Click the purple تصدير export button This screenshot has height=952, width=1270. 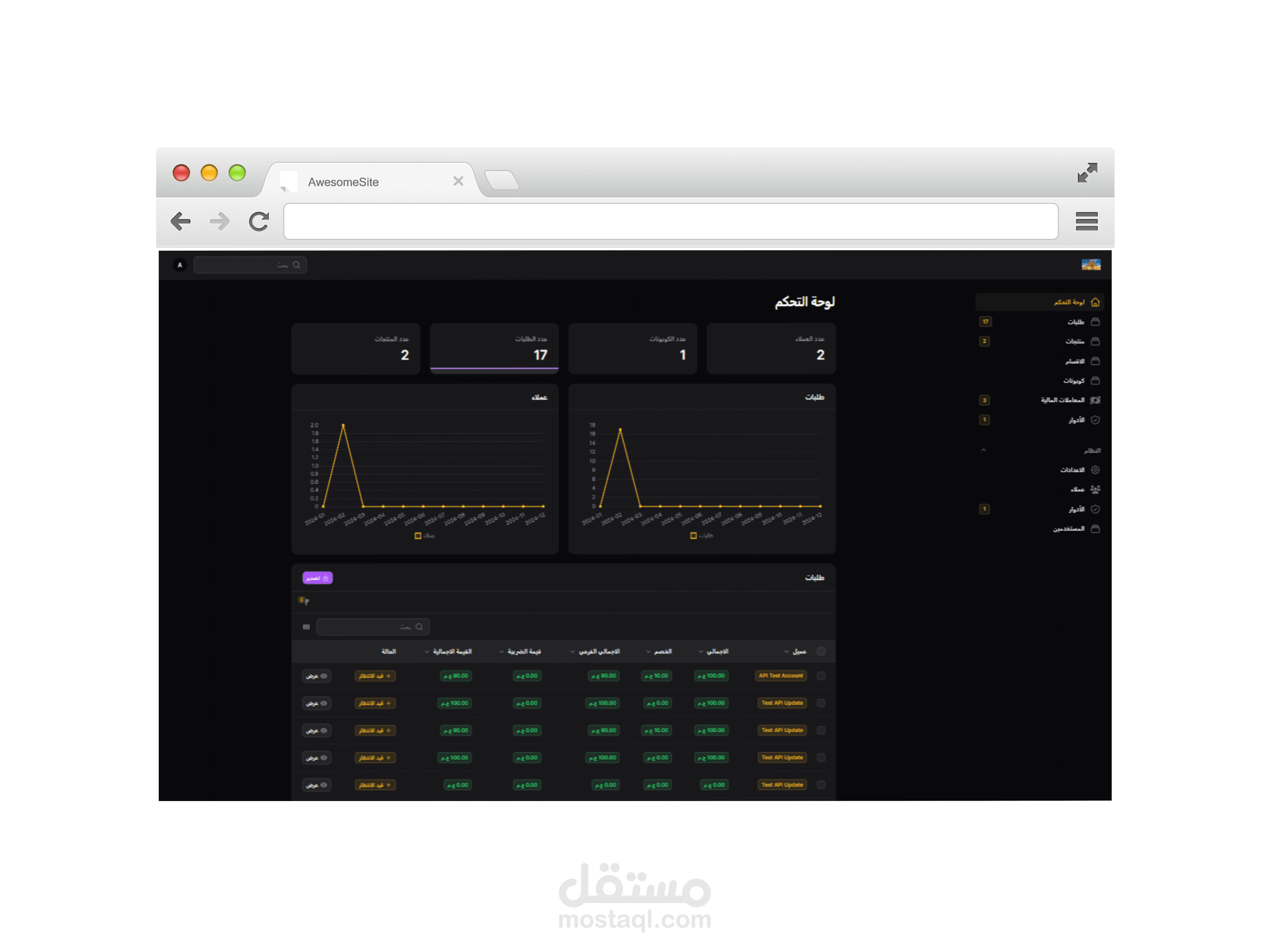coord(317,578)
